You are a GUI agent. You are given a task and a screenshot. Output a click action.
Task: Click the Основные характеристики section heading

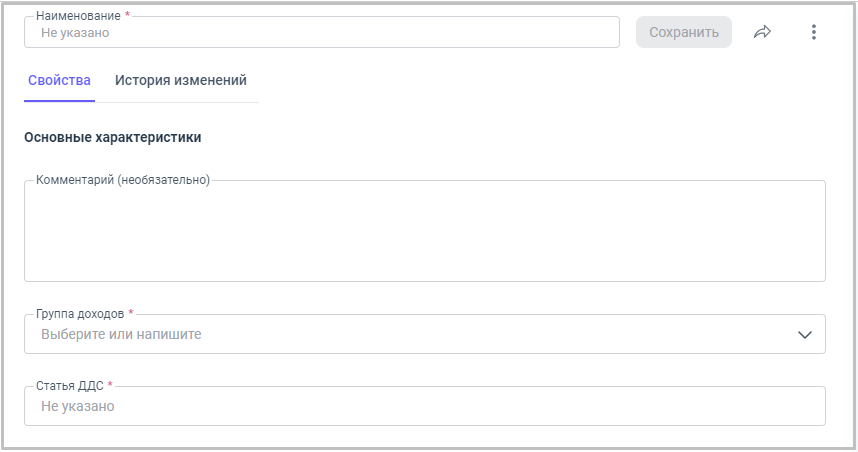pyautogui.click(x=113, y=137)
